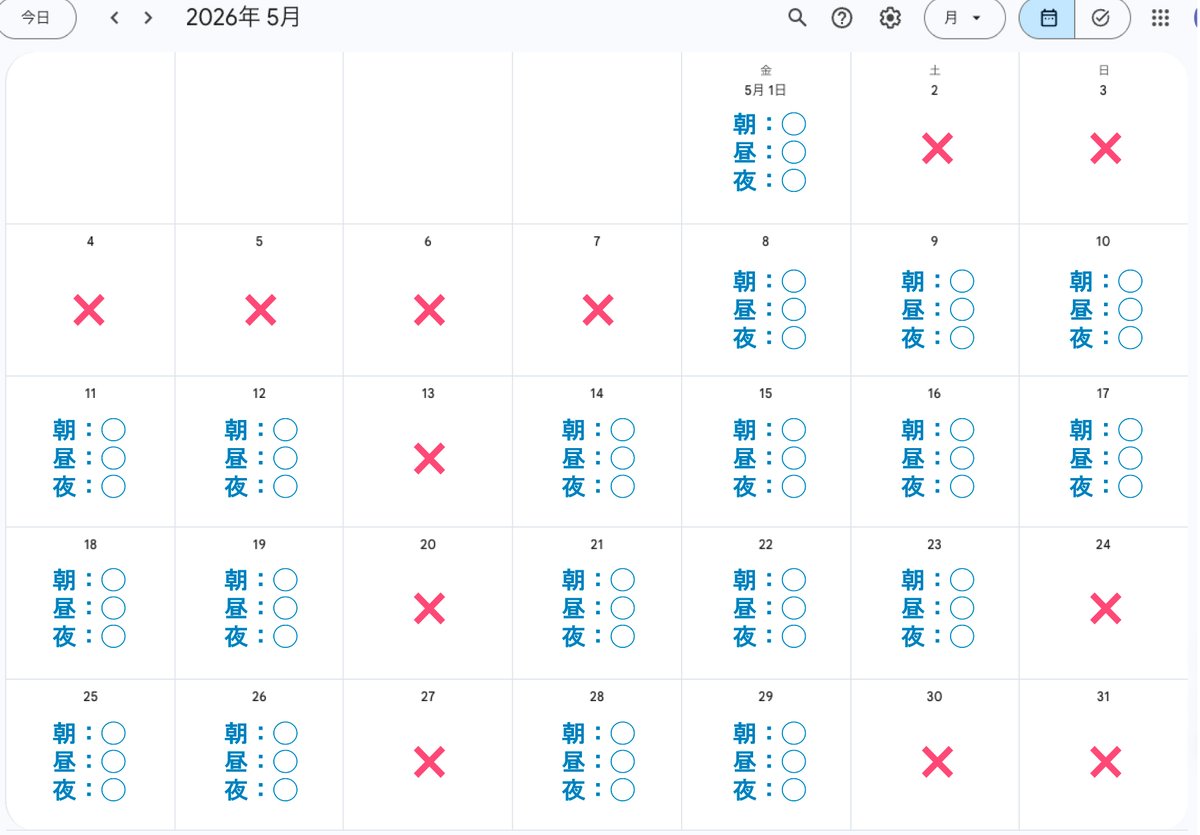Select date number 16
This screenshot has height=835, width=1200.
(x=934, y=394)
